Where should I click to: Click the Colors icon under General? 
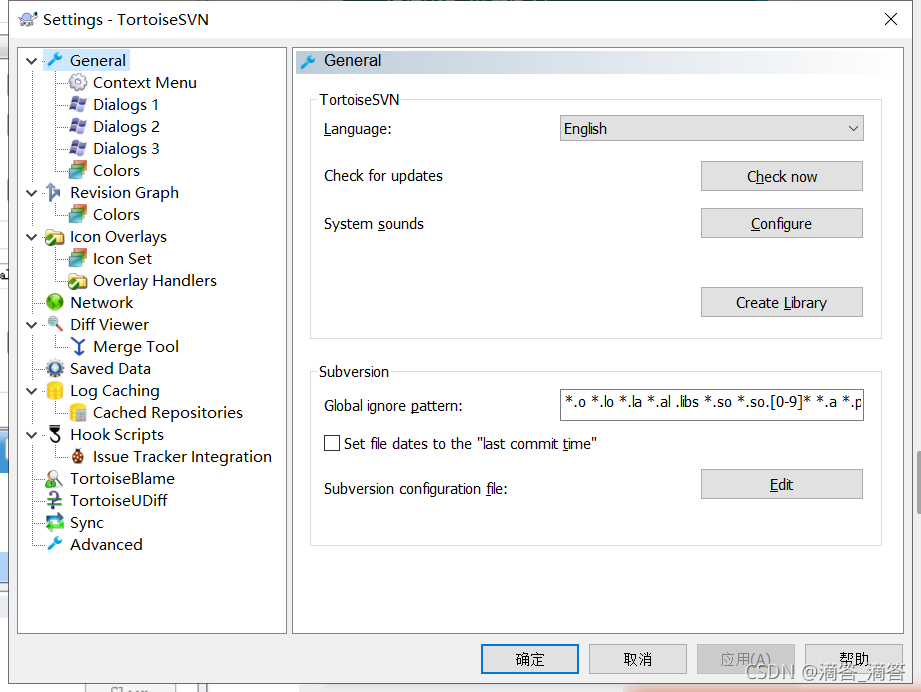(x=78, y=170)
